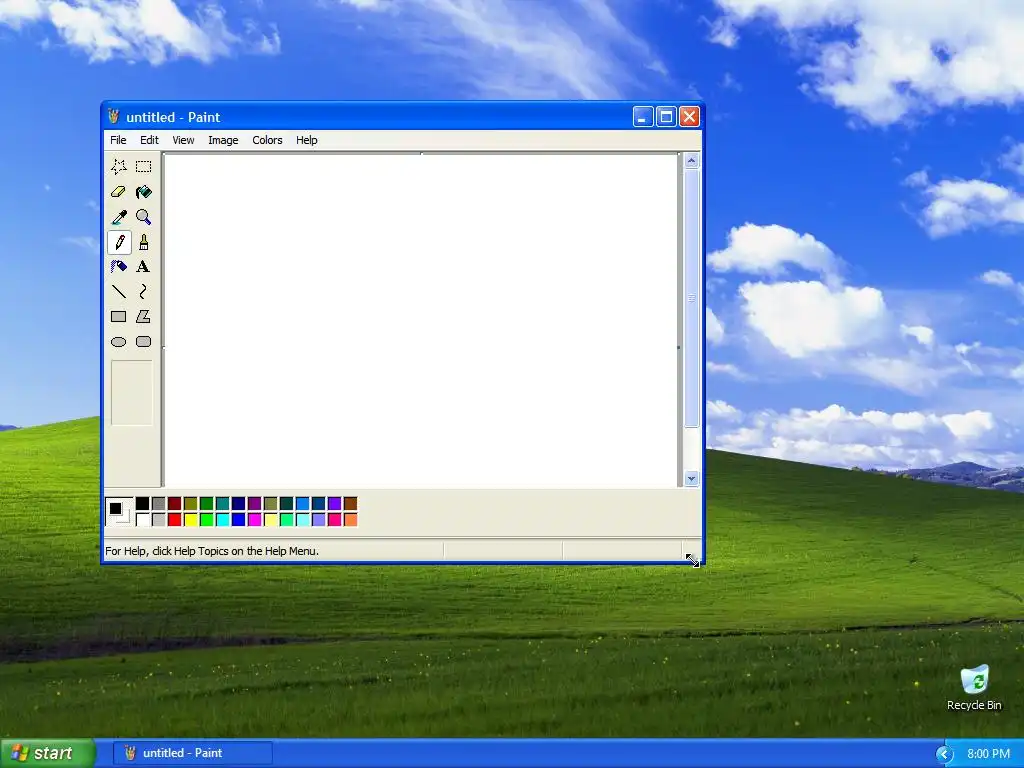Select the Rectangle shape tool
1024x768 pixels.
click(119, 317)
